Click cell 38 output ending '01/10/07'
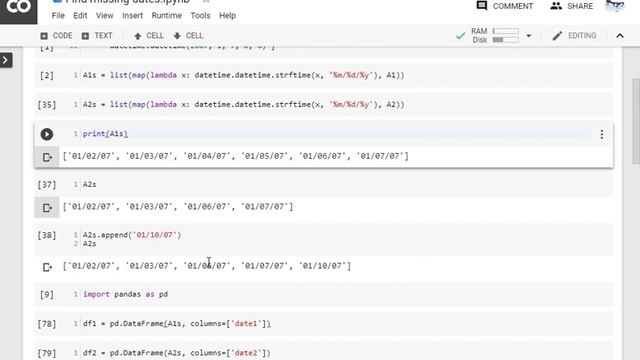Screen dimensions: 640x360 207,266
